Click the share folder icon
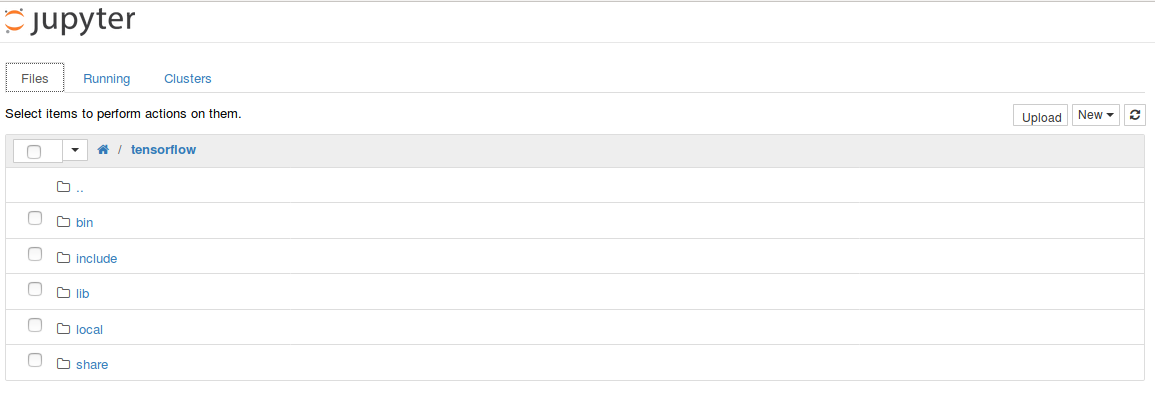 [x=63, y=364]
